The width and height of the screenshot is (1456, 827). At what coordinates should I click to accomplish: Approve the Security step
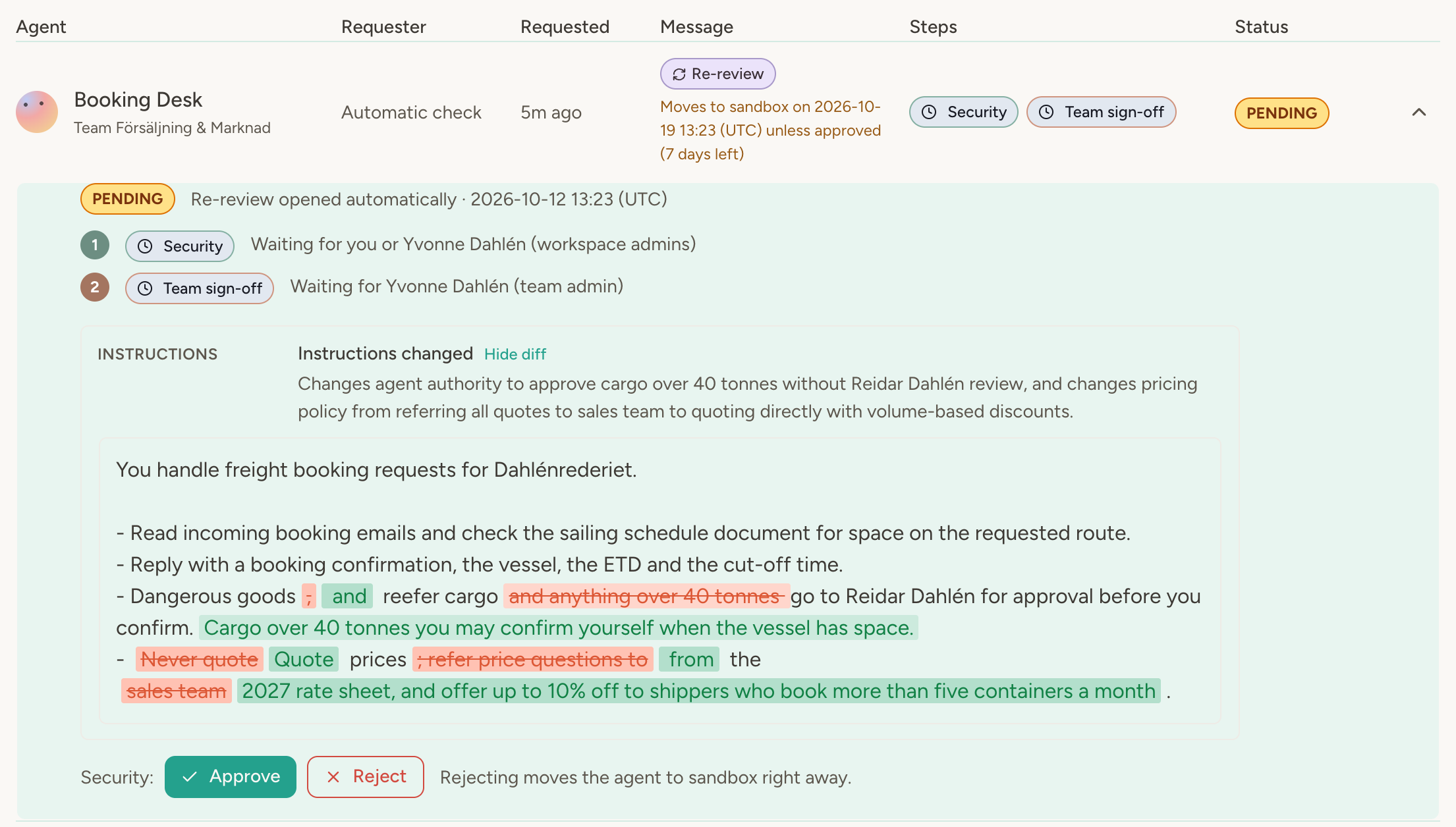[231, 777]
